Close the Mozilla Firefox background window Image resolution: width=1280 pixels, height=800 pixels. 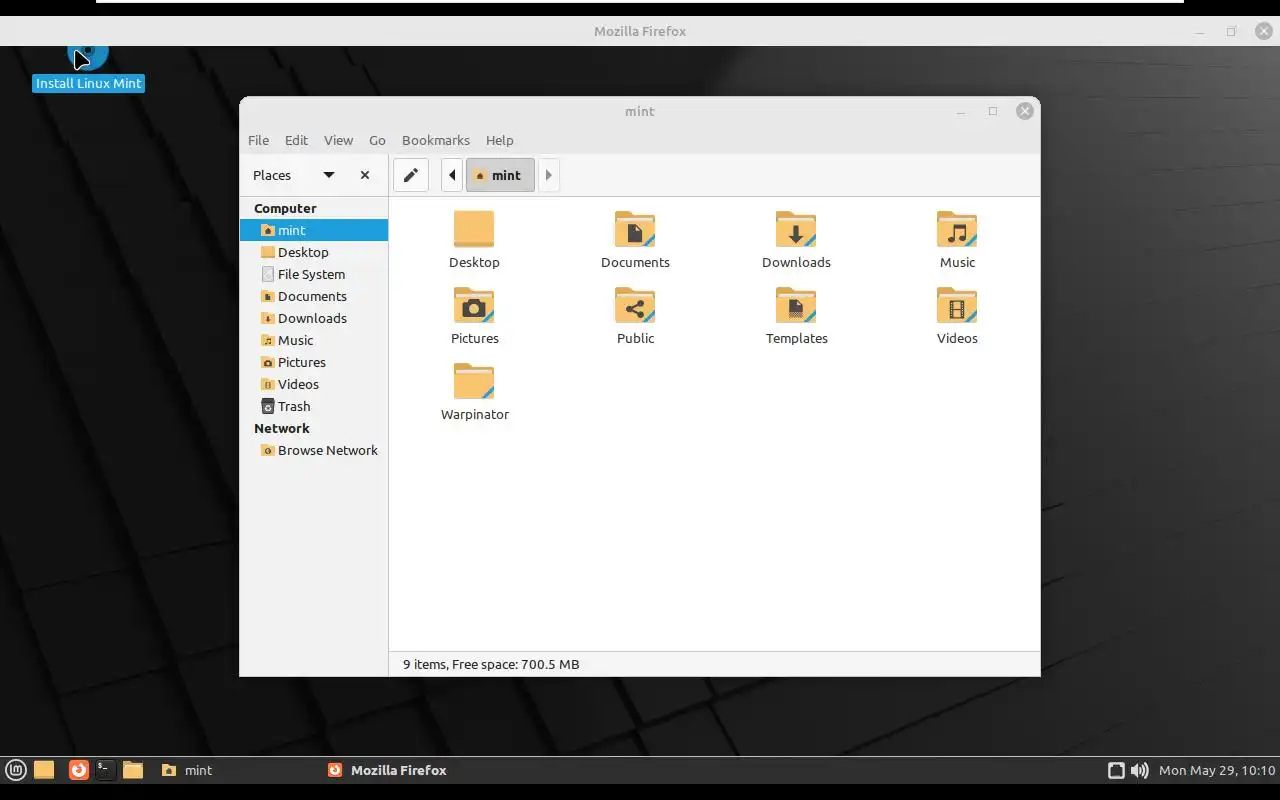coord(1264,31)
